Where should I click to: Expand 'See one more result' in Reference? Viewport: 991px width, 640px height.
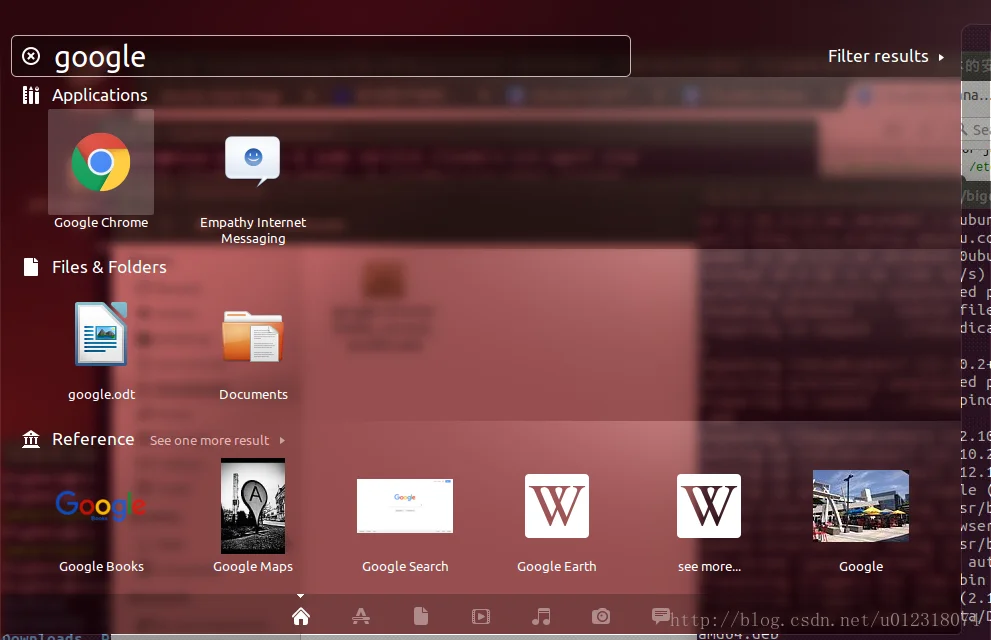[x=217, y=440]
